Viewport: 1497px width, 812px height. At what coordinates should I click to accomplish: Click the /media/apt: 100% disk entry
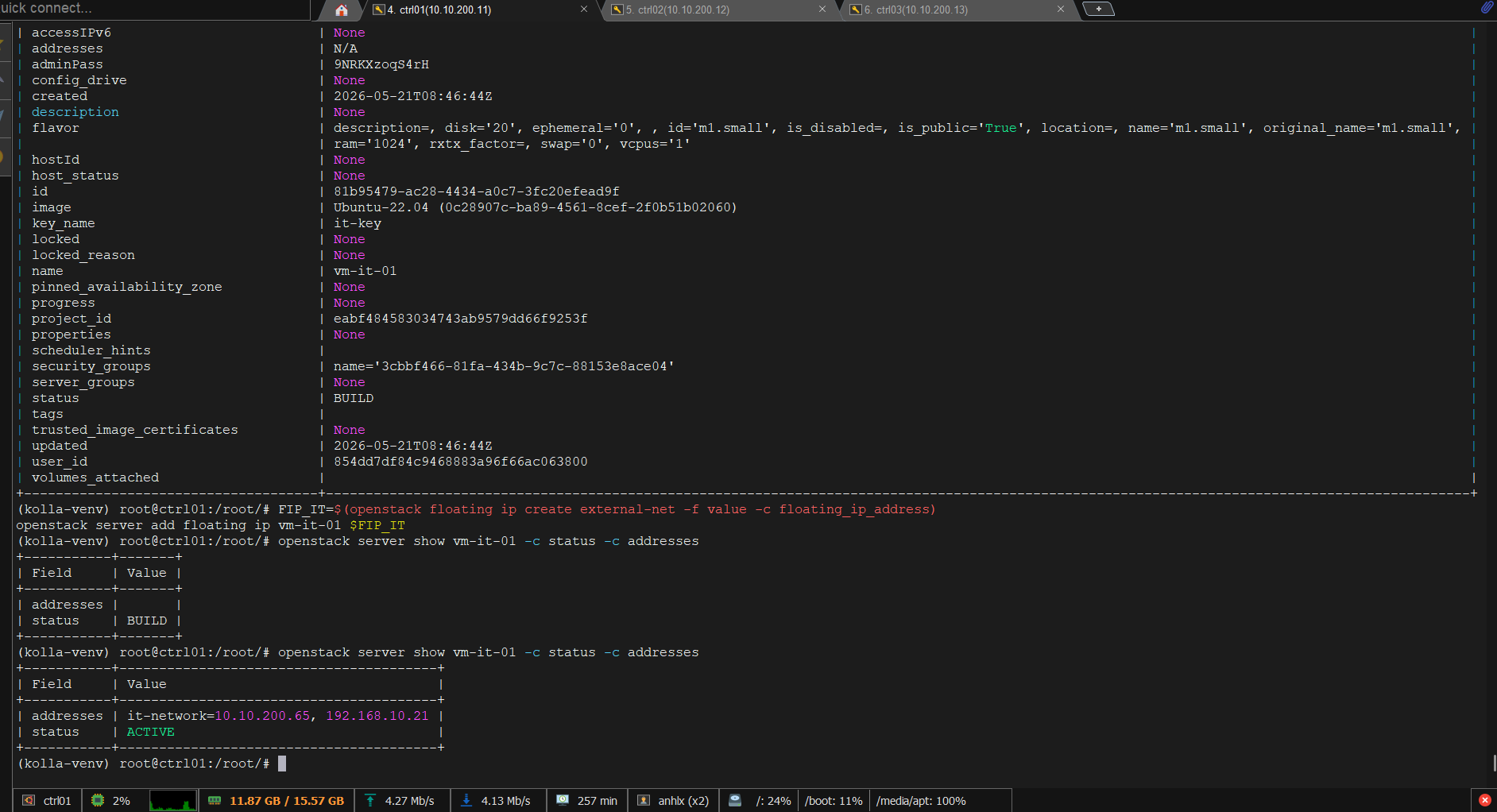tap(921, 801)
